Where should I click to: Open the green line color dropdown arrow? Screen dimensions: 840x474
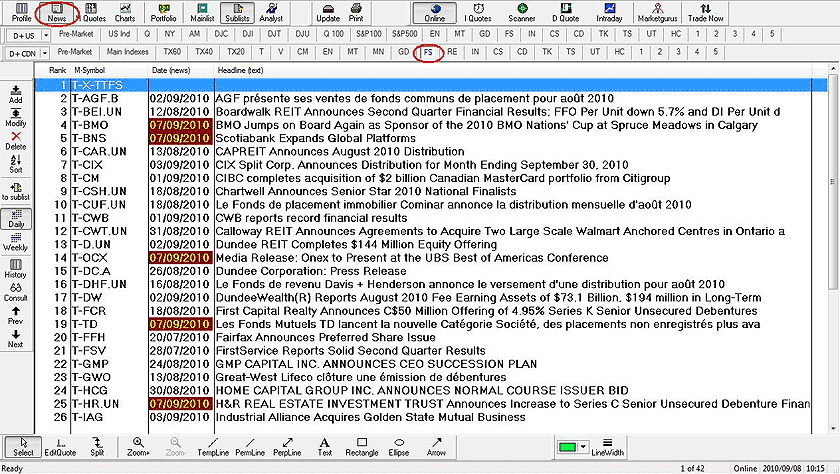click(x=581, y=444)
